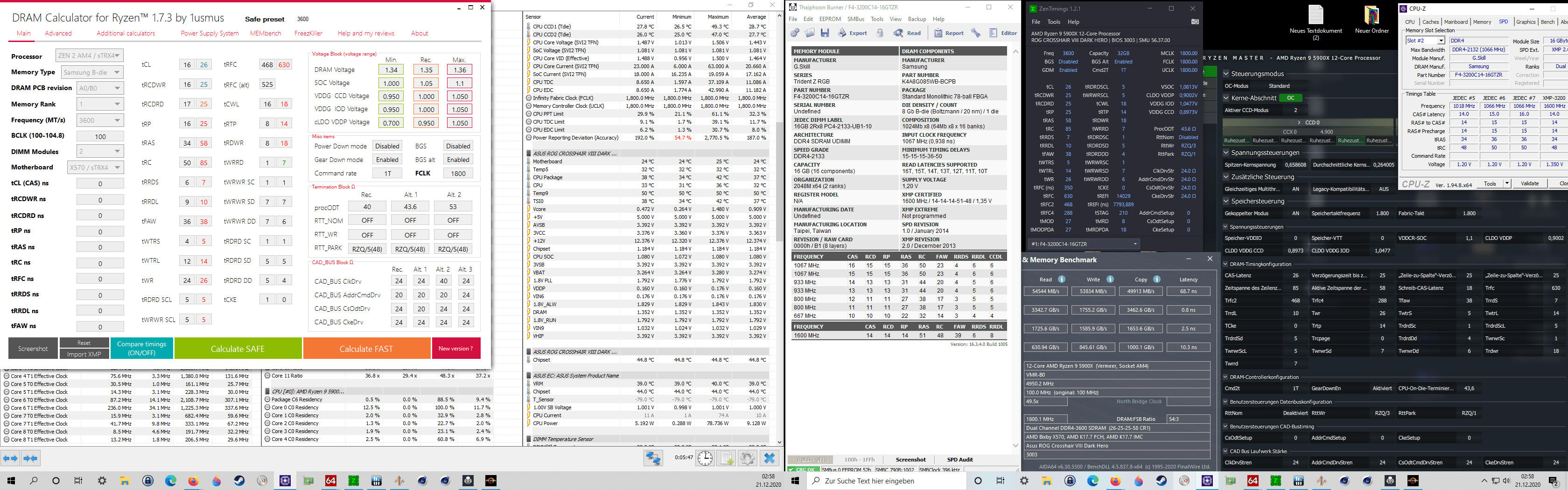Click the wrench icon in Thaiphoon Burner toolbar
This screenshot has height=490, width=1568.
976,33
